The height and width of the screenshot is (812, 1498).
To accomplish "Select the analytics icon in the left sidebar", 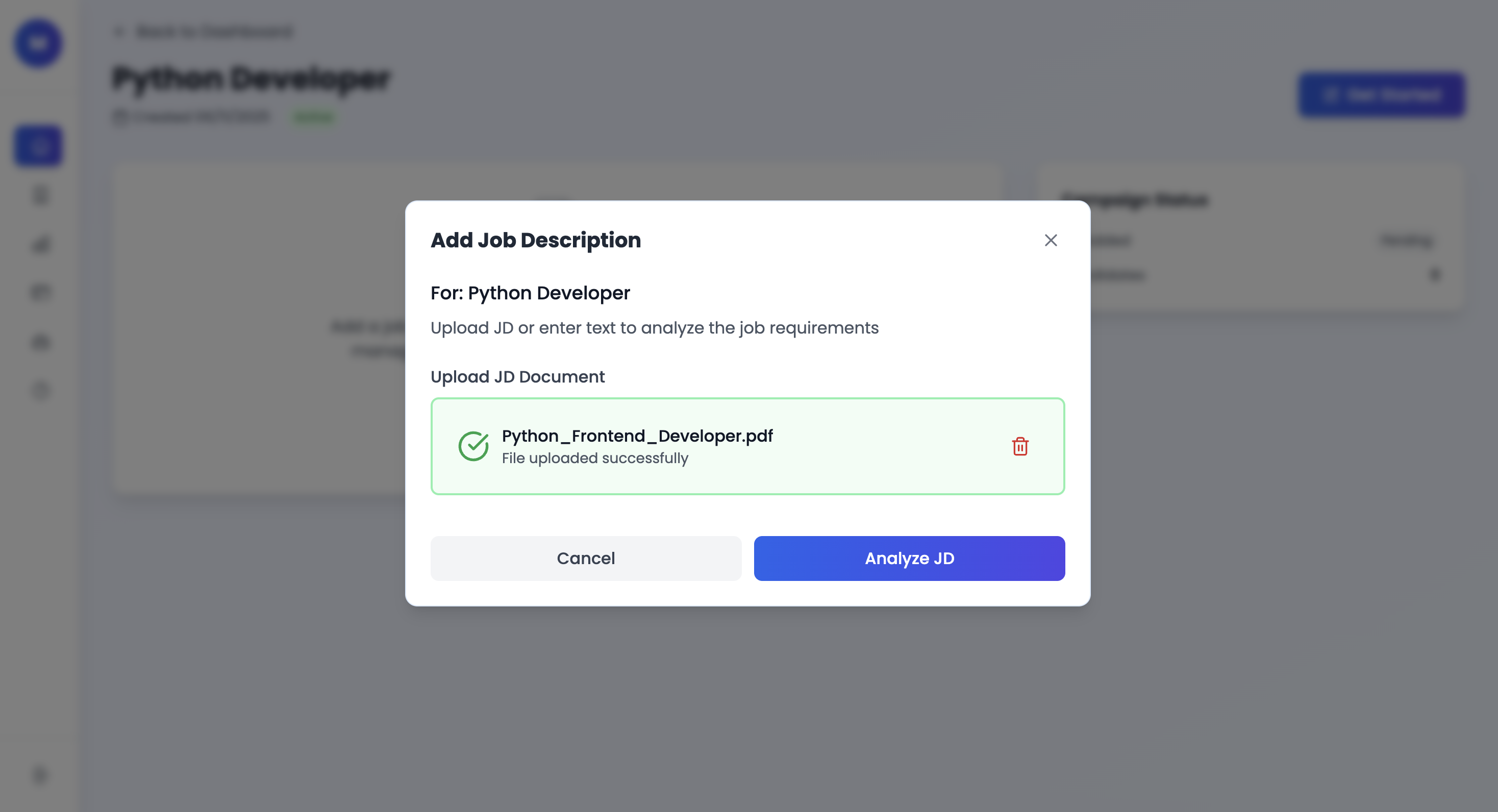I will tap(38, 244).
